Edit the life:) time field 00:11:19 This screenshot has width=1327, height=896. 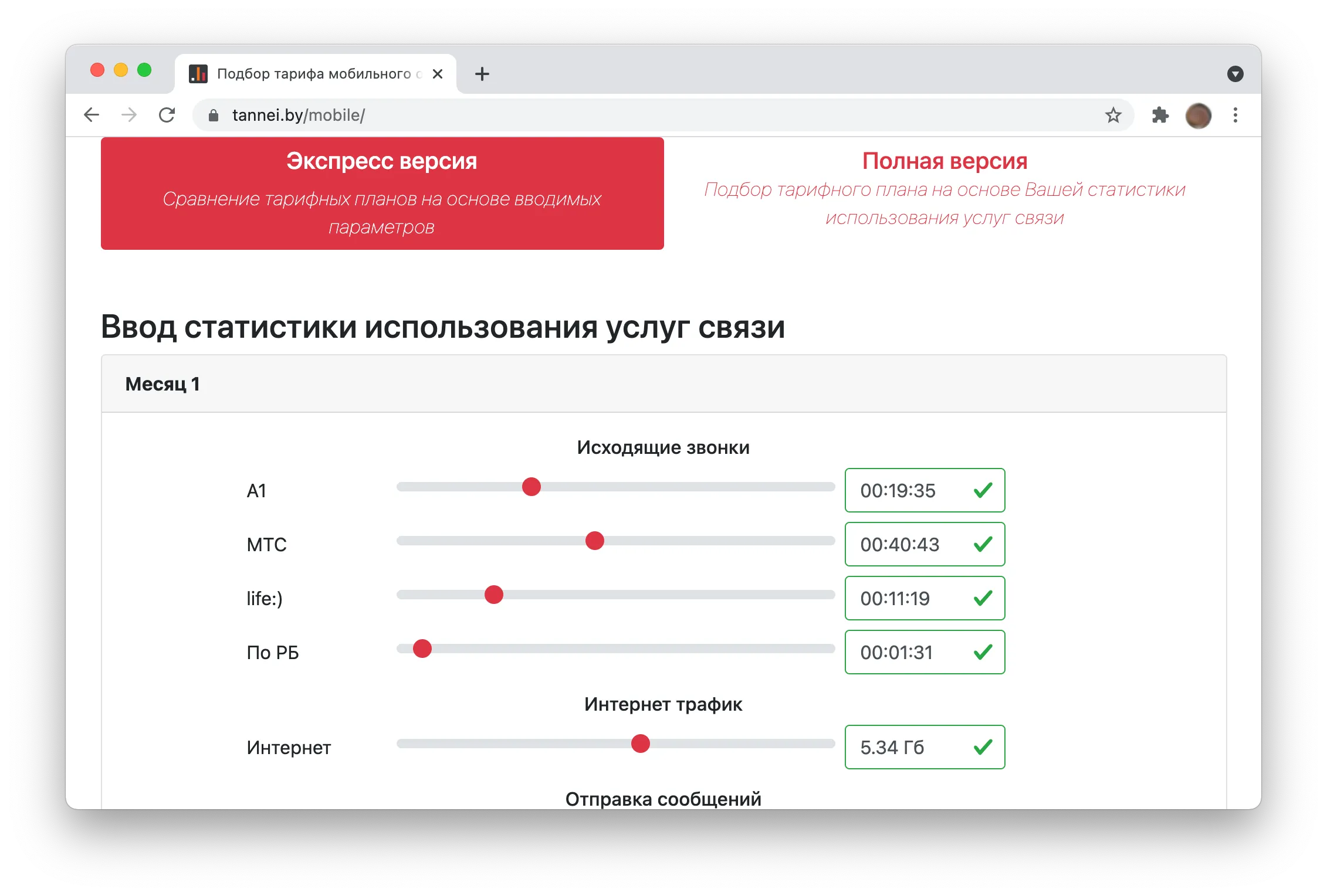925,598
